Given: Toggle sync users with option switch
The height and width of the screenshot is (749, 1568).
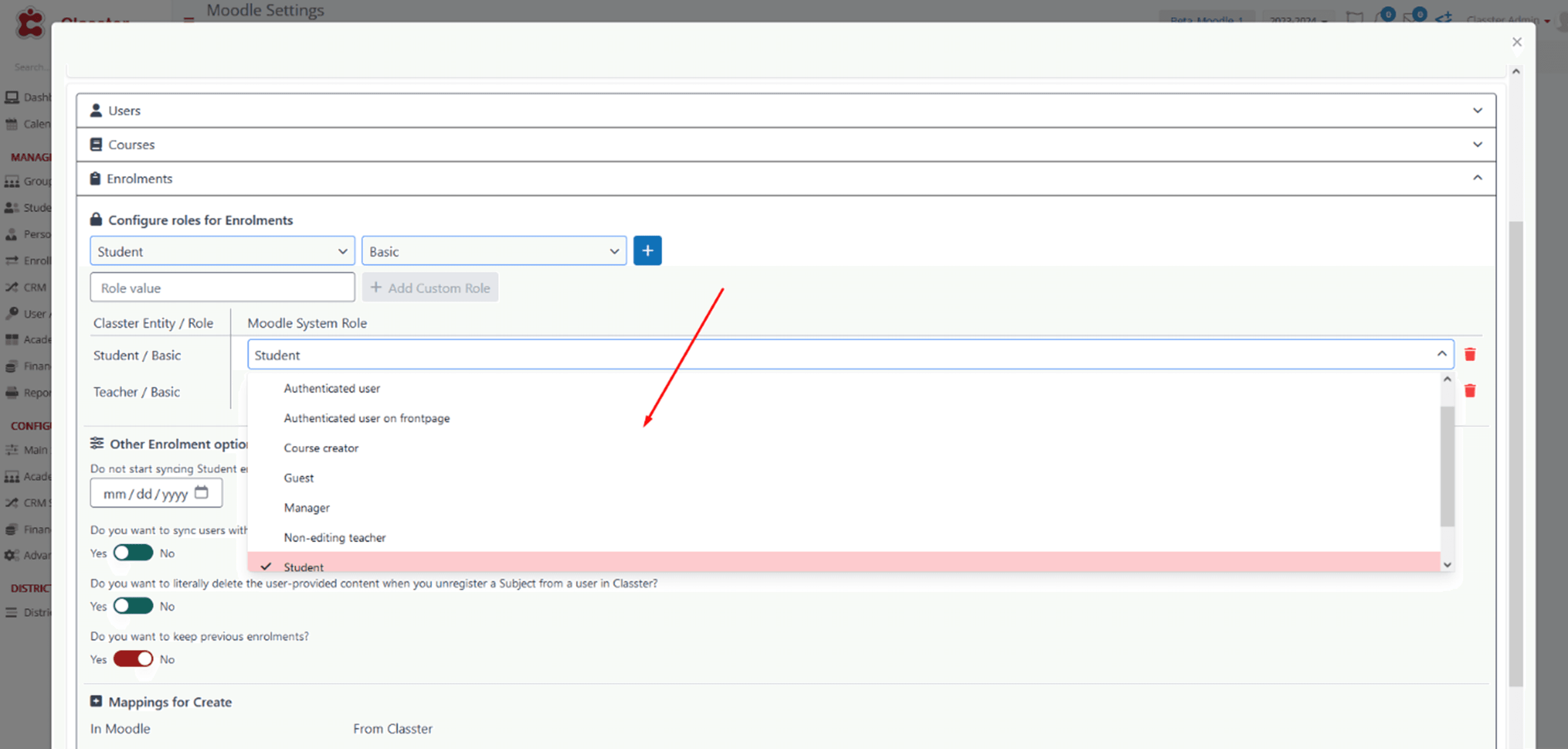Looking at the screenshot, I should (x=133, y=553).
